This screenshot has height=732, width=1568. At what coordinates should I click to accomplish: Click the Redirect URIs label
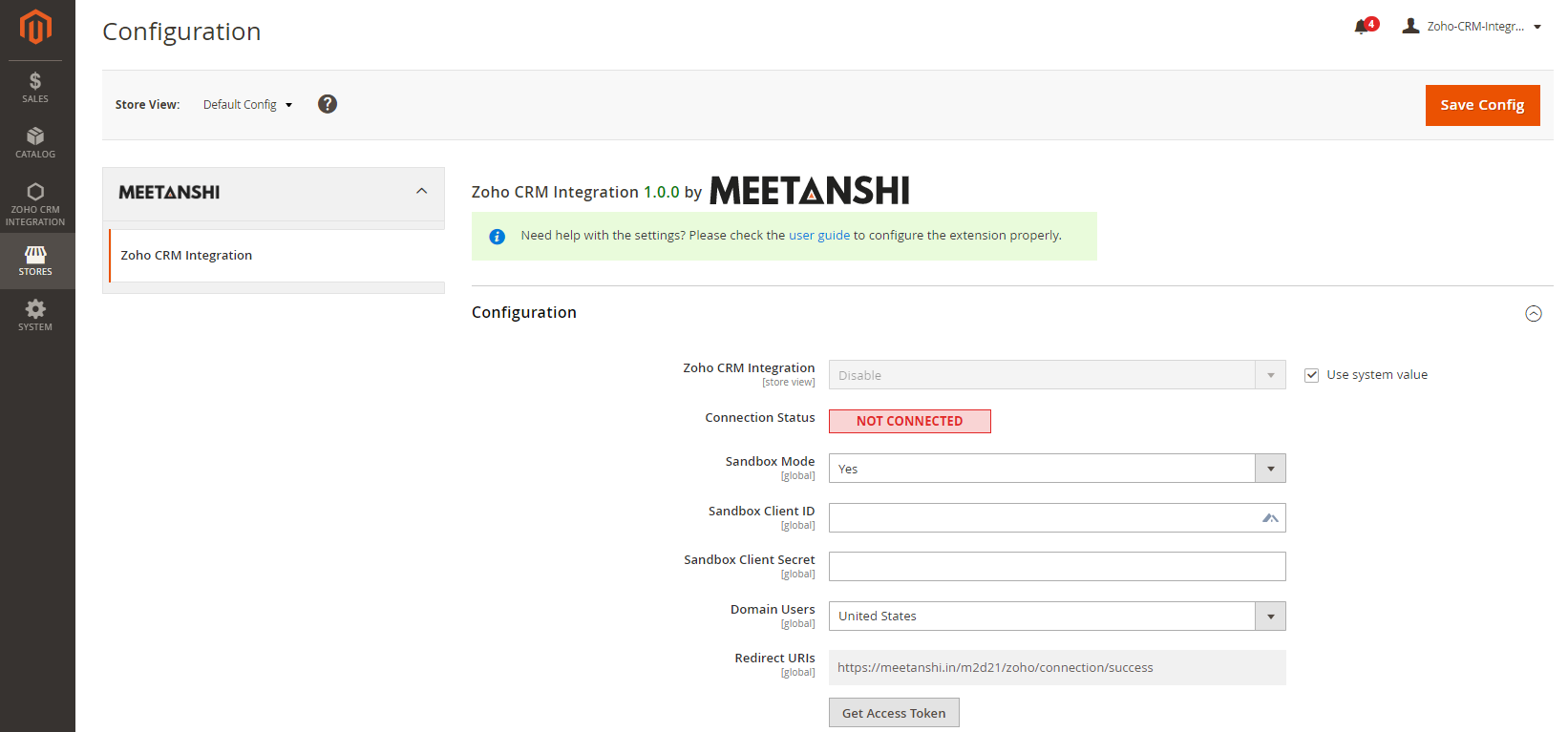coord(774,659)
